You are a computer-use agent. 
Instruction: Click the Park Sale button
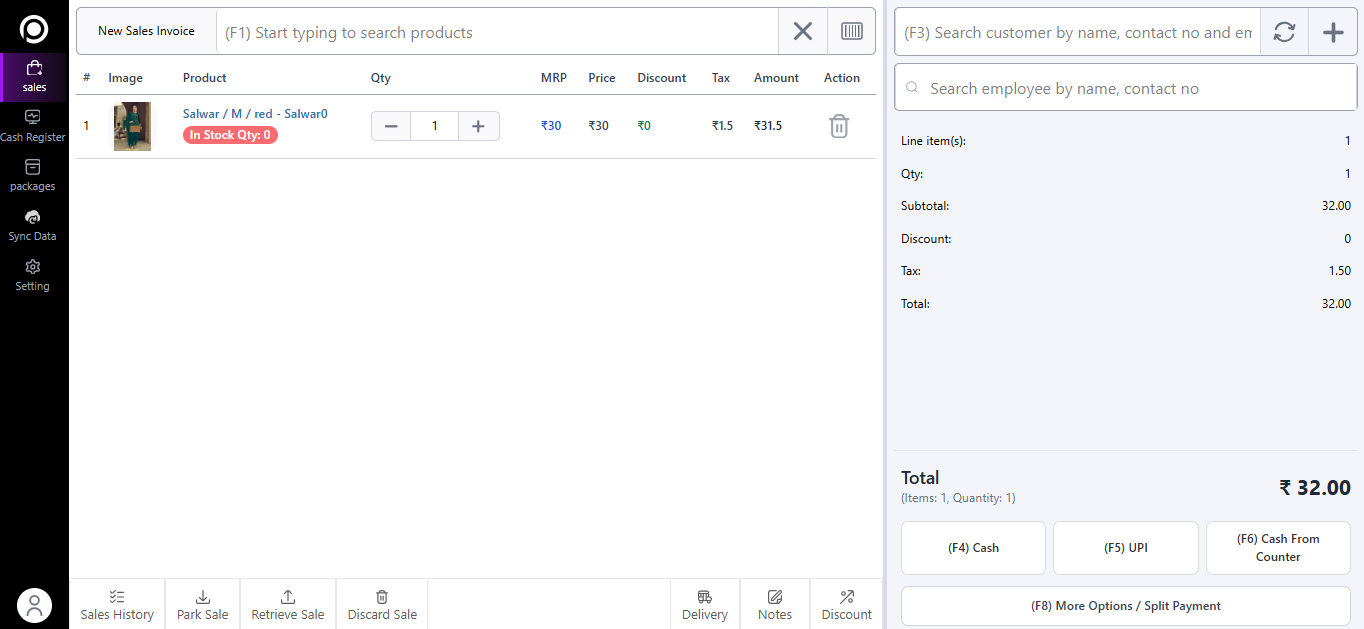tap(202, 605)
